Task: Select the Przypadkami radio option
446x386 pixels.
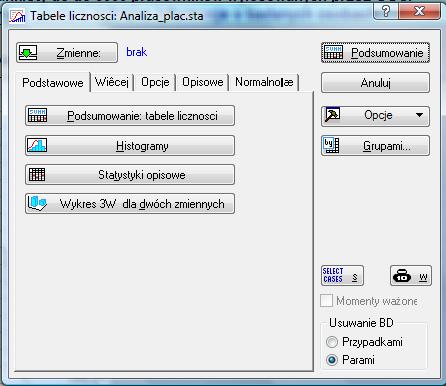Action: coord(332,342)
